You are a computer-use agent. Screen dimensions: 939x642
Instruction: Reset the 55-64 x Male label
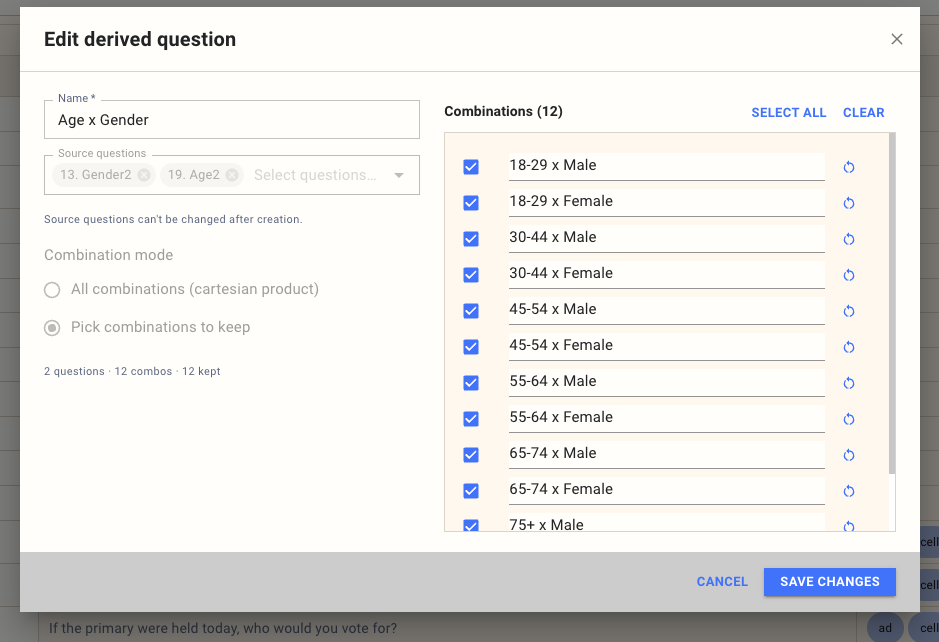point(849,383)
